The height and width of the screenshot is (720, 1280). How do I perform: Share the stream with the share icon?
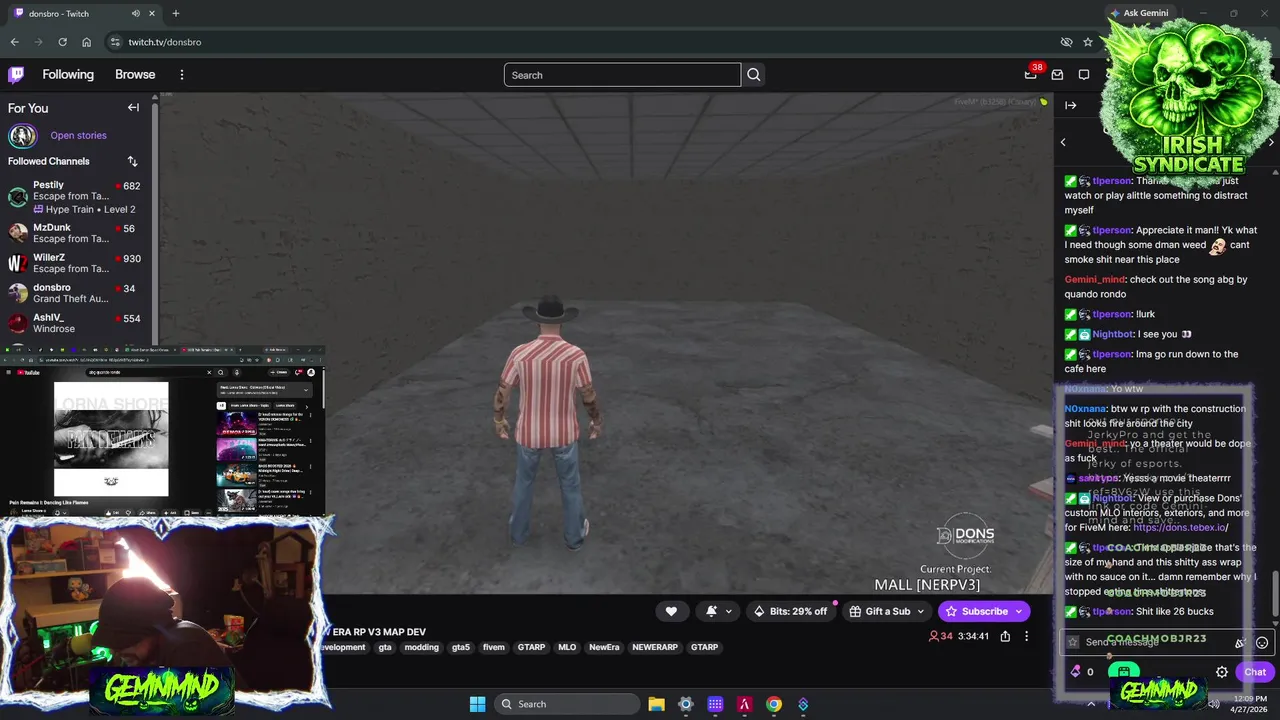1005,636
